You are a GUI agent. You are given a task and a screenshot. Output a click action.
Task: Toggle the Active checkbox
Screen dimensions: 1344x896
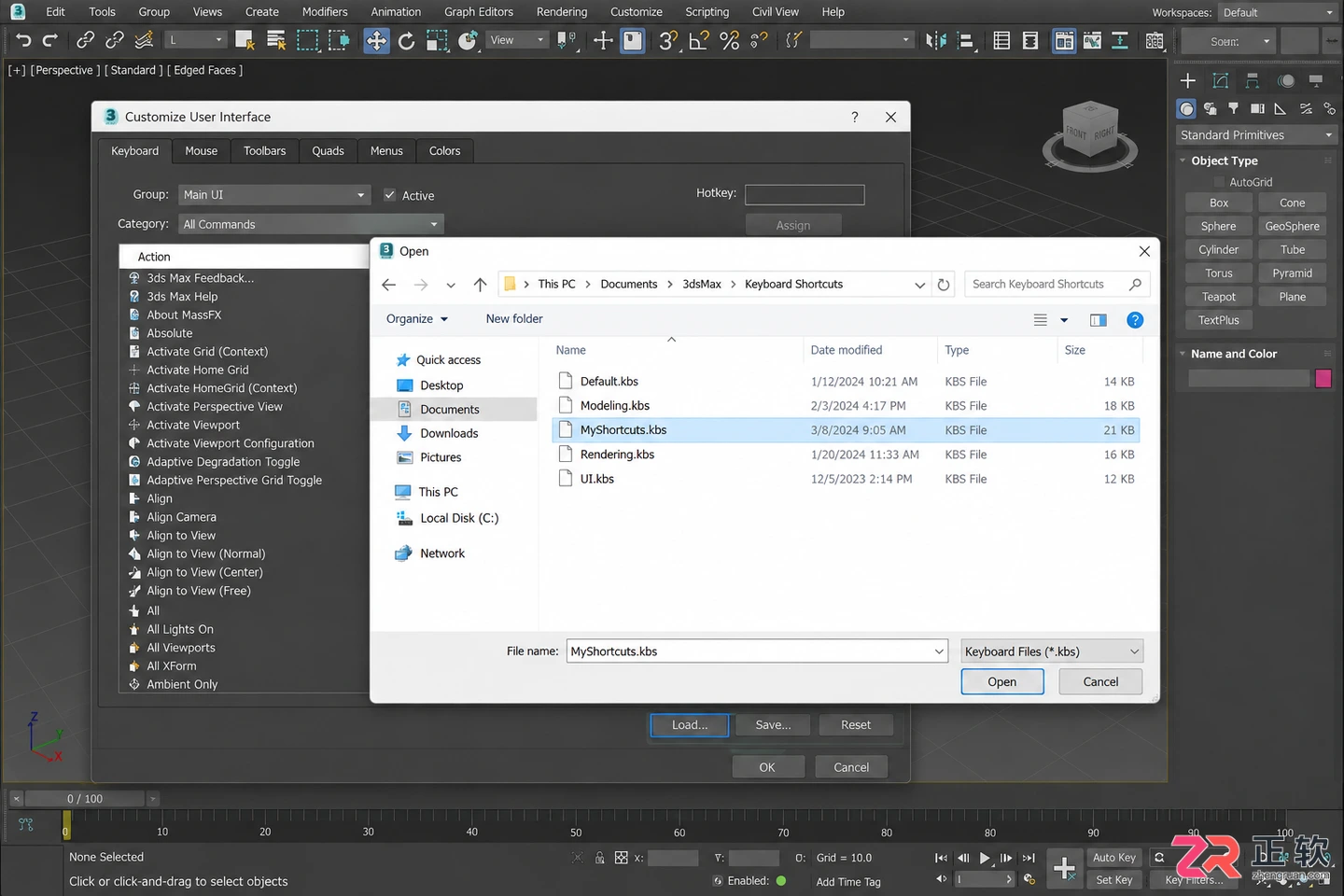click(390, 195)
